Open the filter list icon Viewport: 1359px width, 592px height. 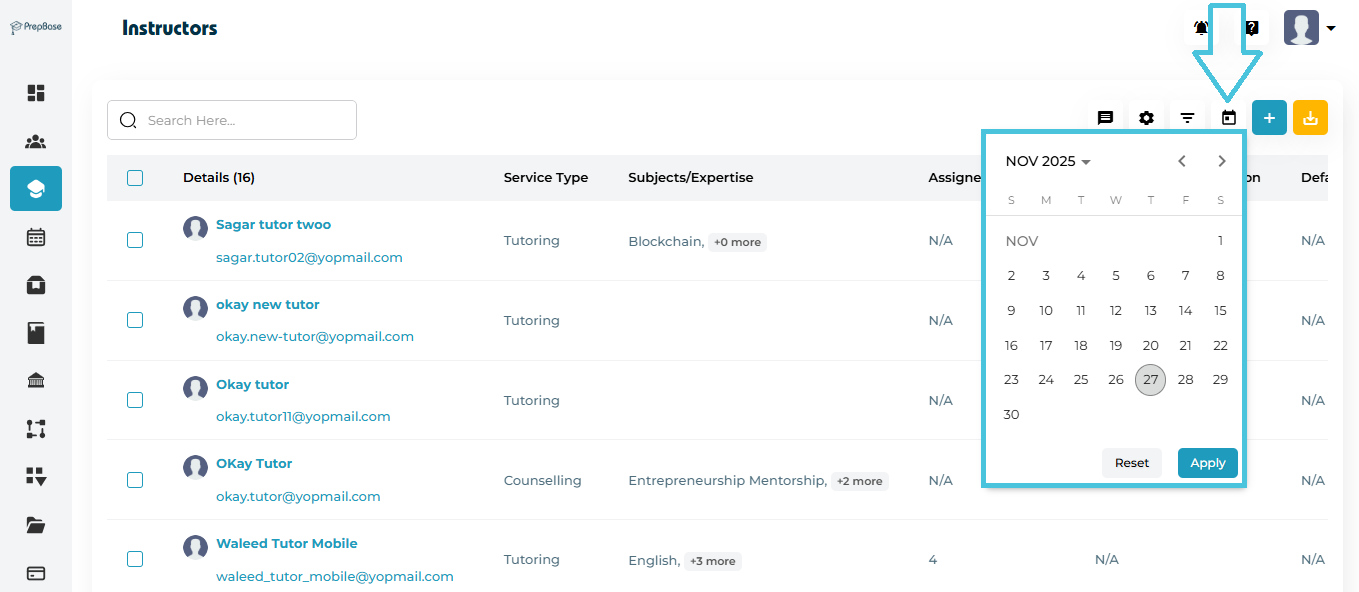click(x=1187, y=118)
